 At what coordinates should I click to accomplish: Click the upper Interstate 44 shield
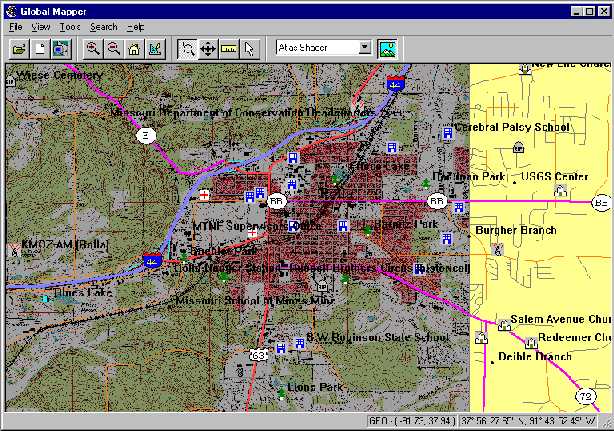pos(395,83)
